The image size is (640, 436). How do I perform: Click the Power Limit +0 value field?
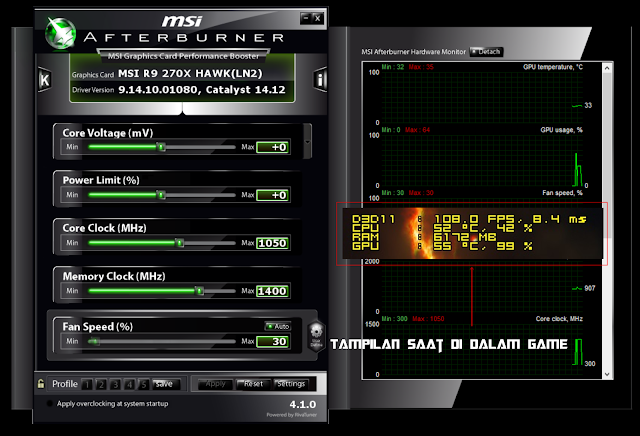point(273,195)
